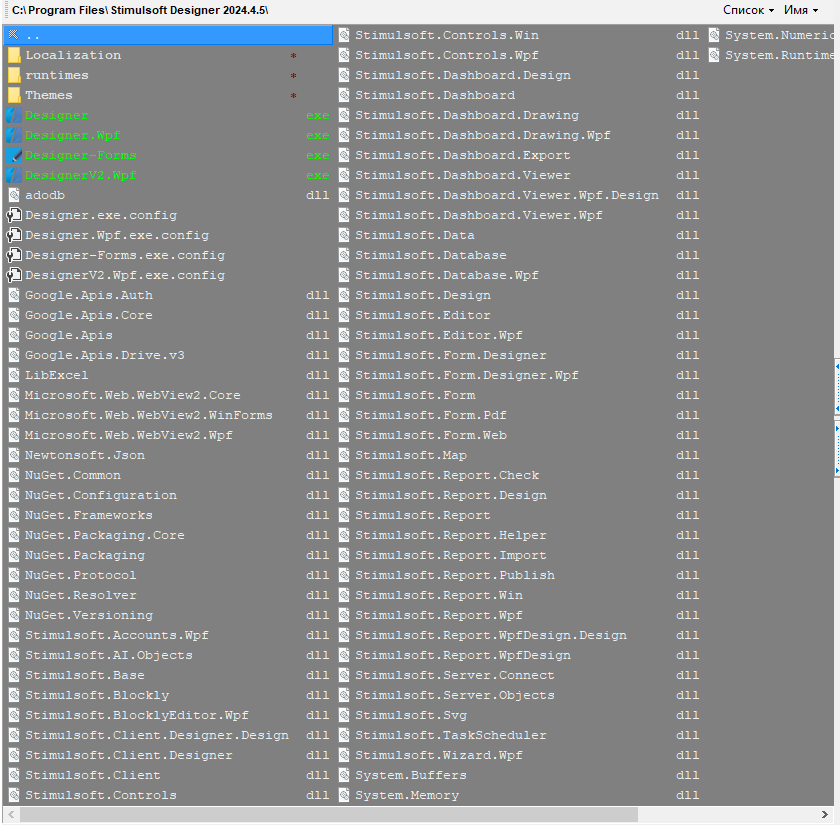Select Microsoft.Web.WebView2.Core file name
Viewport: 840px width, 825px height.
point(132,395)
